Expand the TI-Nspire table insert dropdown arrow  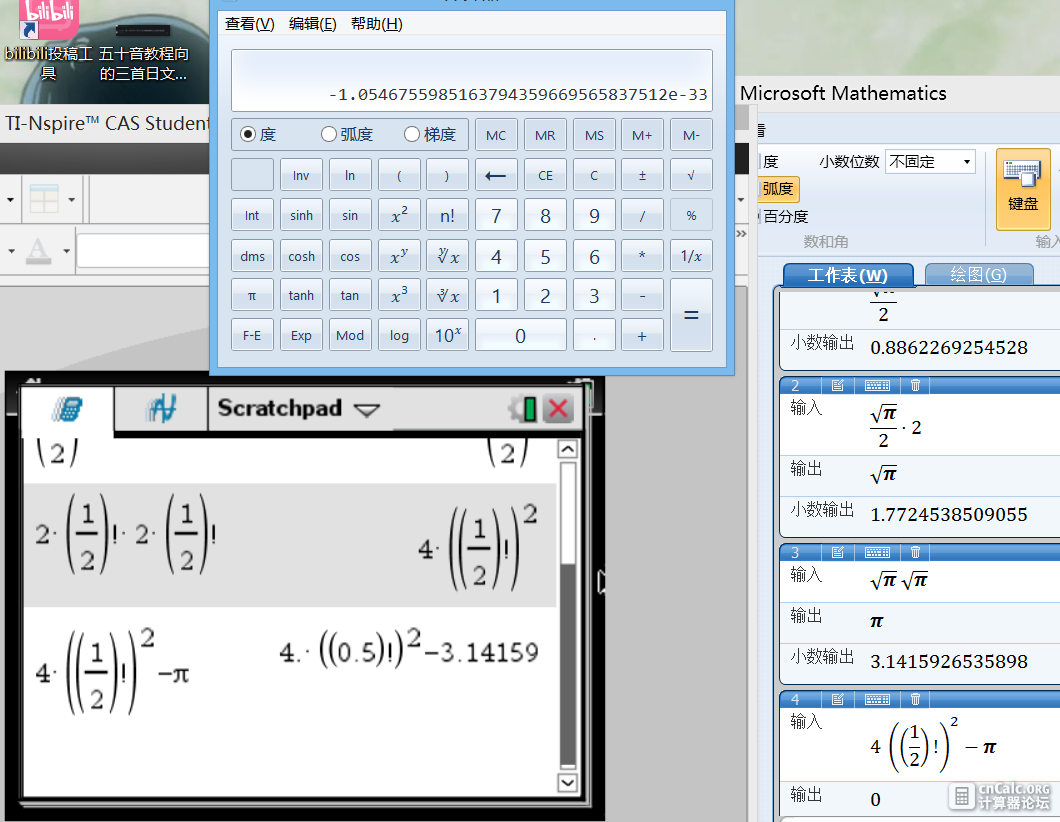[71, 199]
